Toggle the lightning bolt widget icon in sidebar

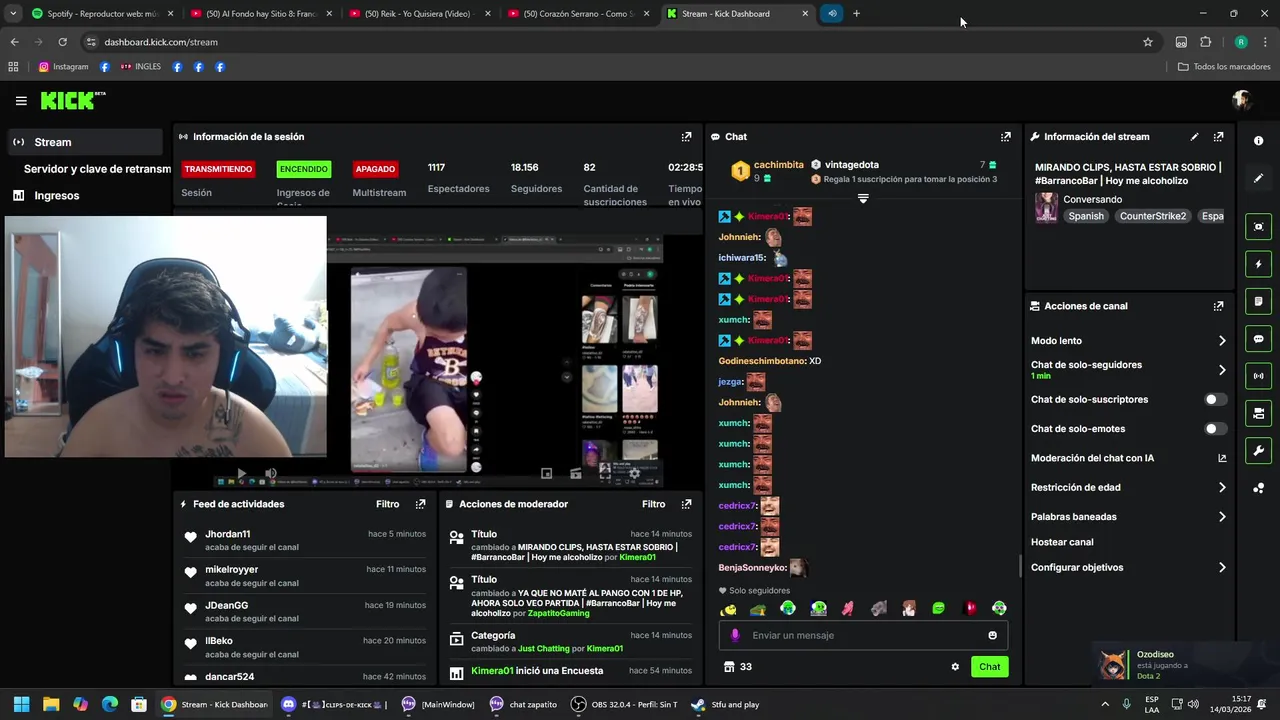[x=1258, y=264]
